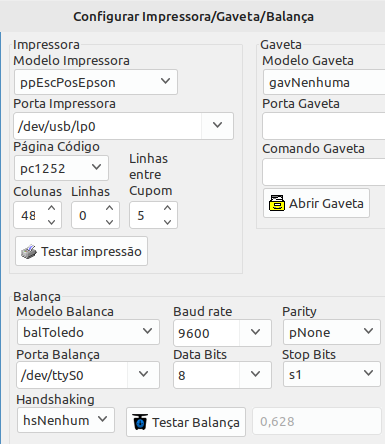Image resolution: width=385 pixels, height=444 pixels.
Task: Open the Página Código pc1252 dropdown
Action: point(61,168)
